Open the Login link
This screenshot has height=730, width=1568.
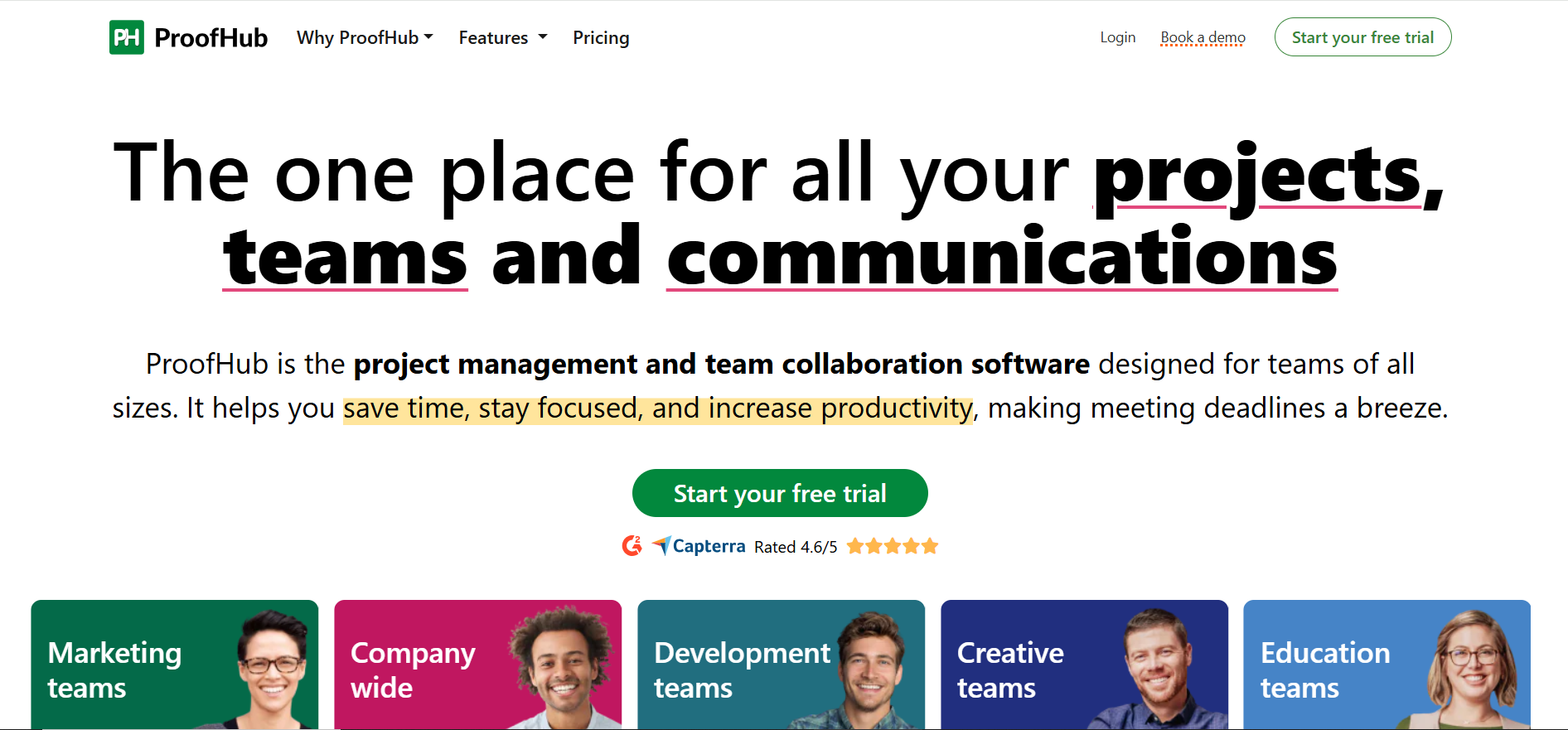[x=1117, y=37]
